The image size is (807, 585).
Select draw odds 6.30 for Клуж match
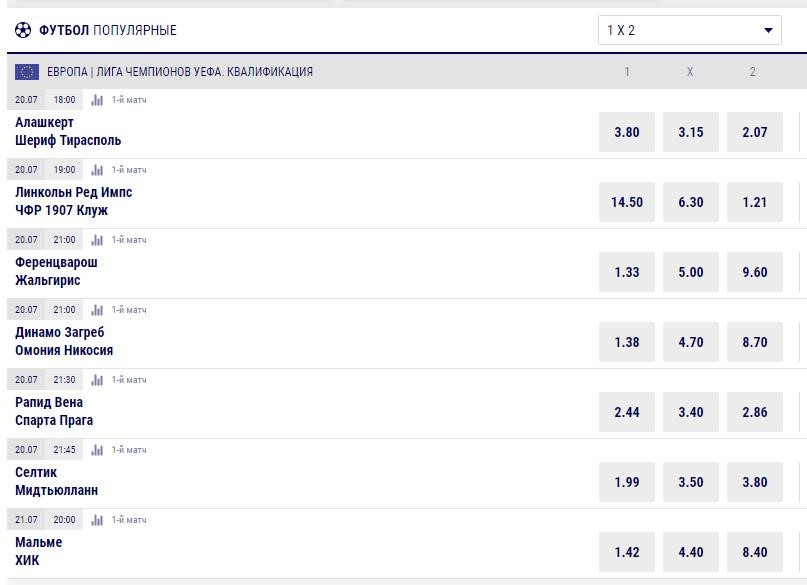click(691, 202)
